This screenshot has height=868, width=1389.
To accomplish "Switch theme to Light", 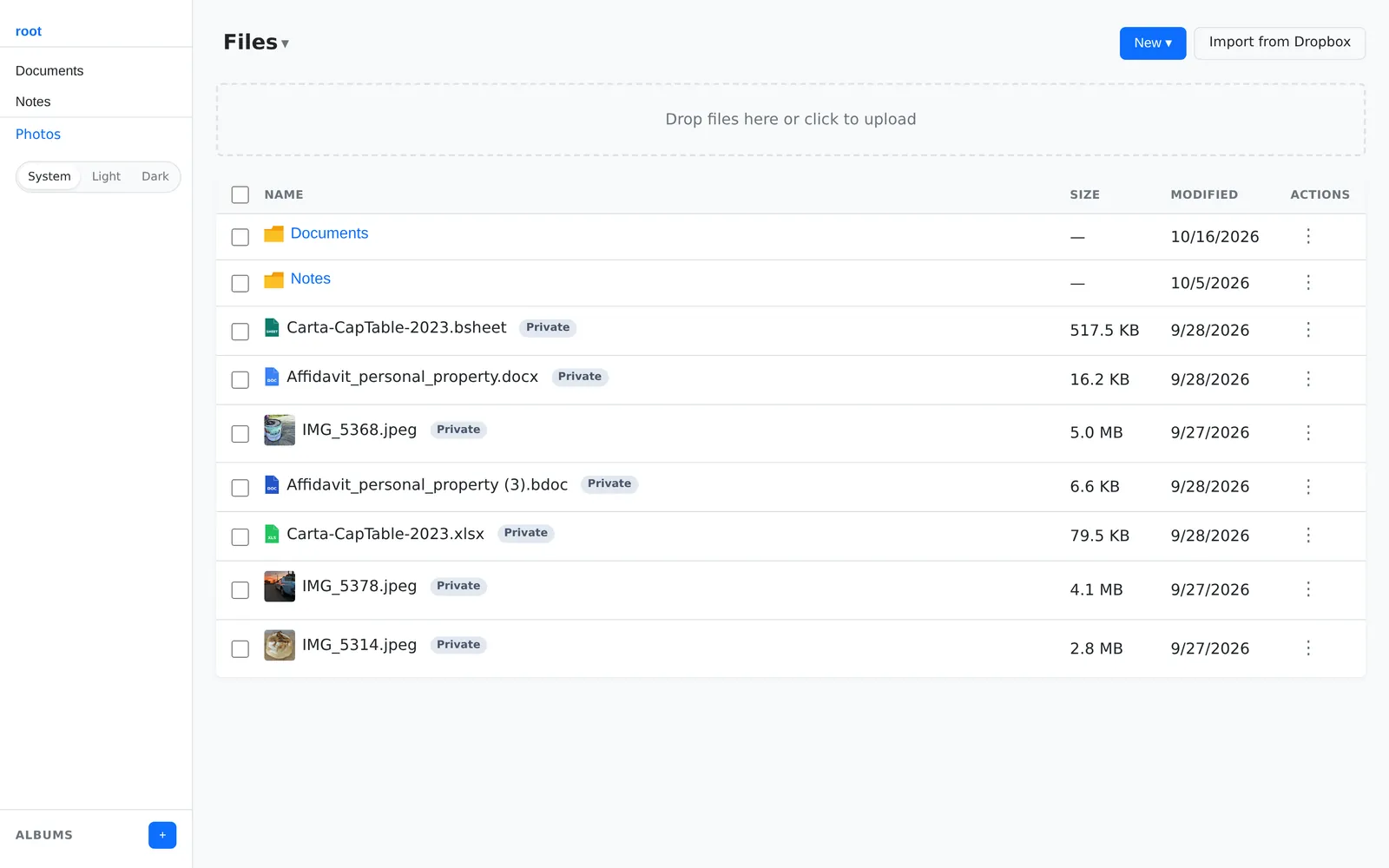I will click(106, 176).
